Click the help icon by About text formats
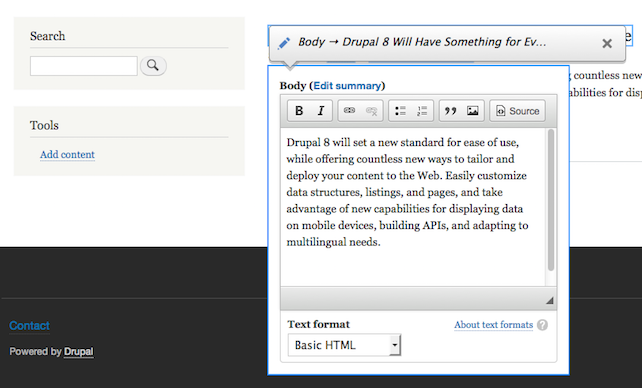The height and width of the screenshot is (388, 642). [x=543, y=325]
